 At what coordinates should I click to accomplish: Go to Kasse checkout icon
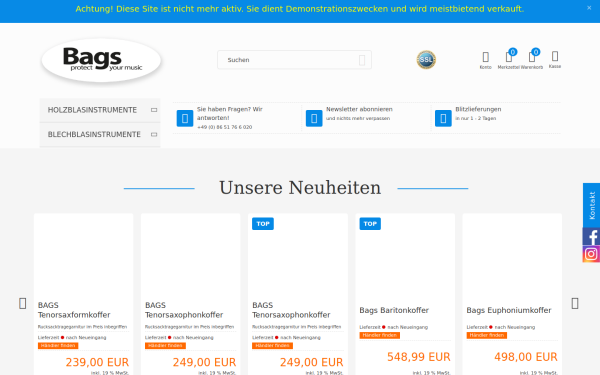[555, 60]
